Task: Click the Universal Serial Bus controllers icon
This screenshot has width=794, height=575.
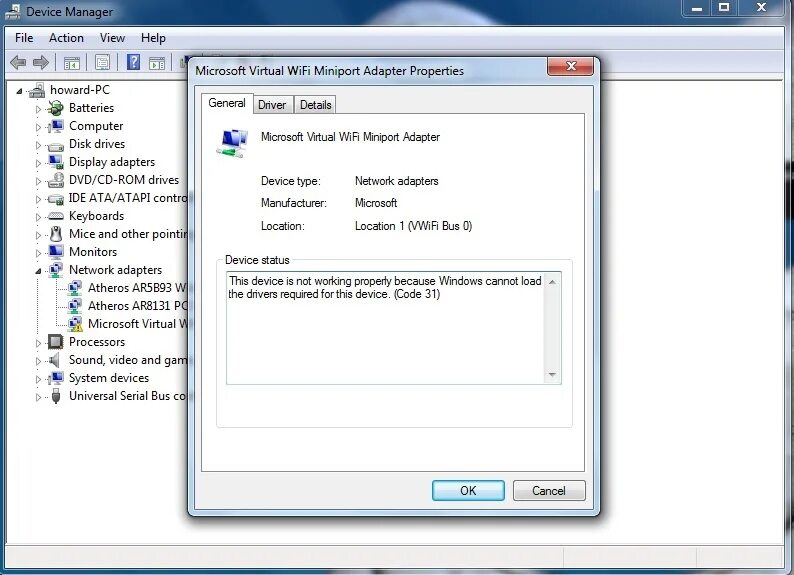Action: pyautogui.click(x=56, y=396)
